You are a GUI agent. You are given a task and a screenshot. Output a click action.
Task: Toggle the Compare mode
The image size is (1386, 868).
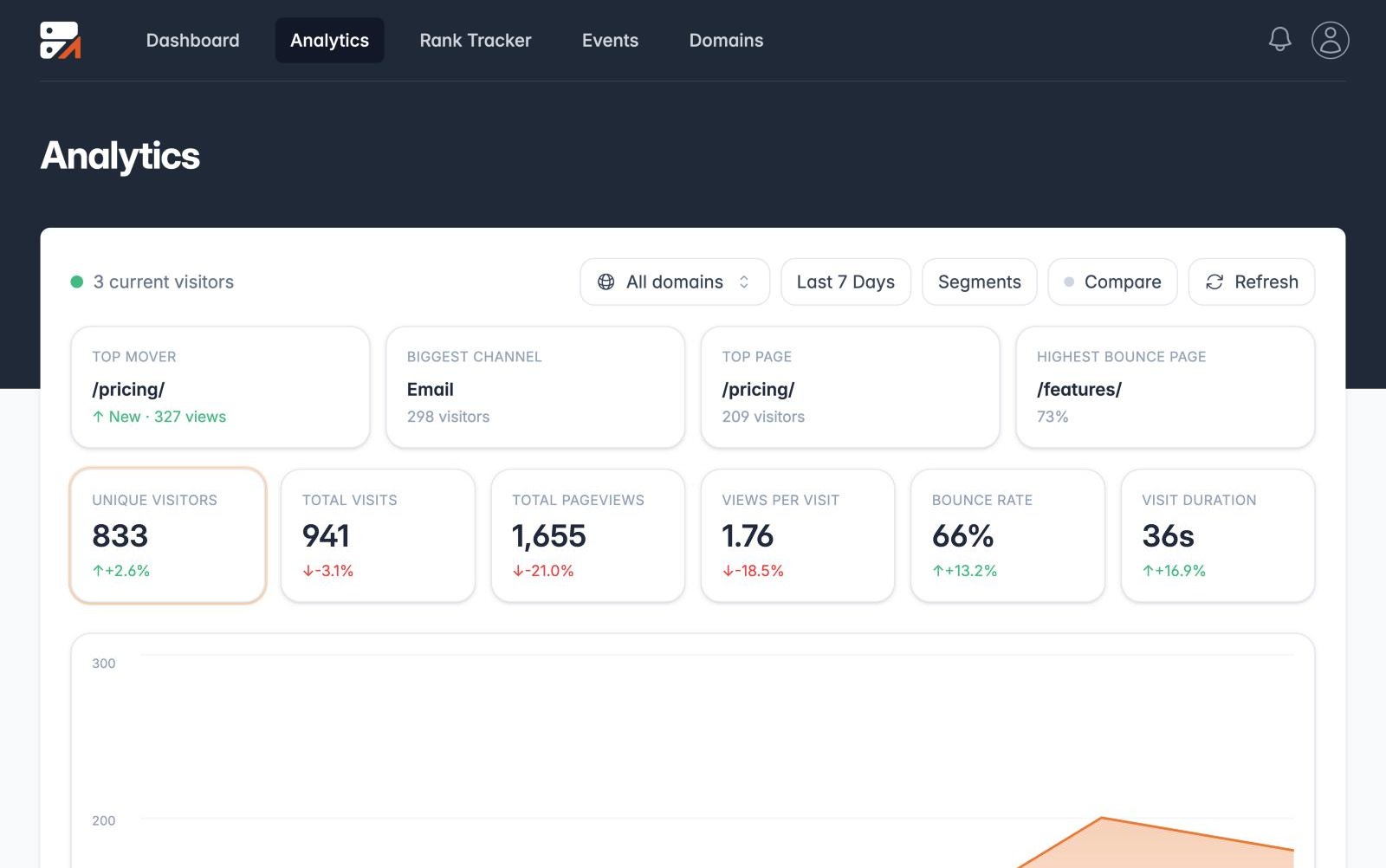pos(1112,282)
